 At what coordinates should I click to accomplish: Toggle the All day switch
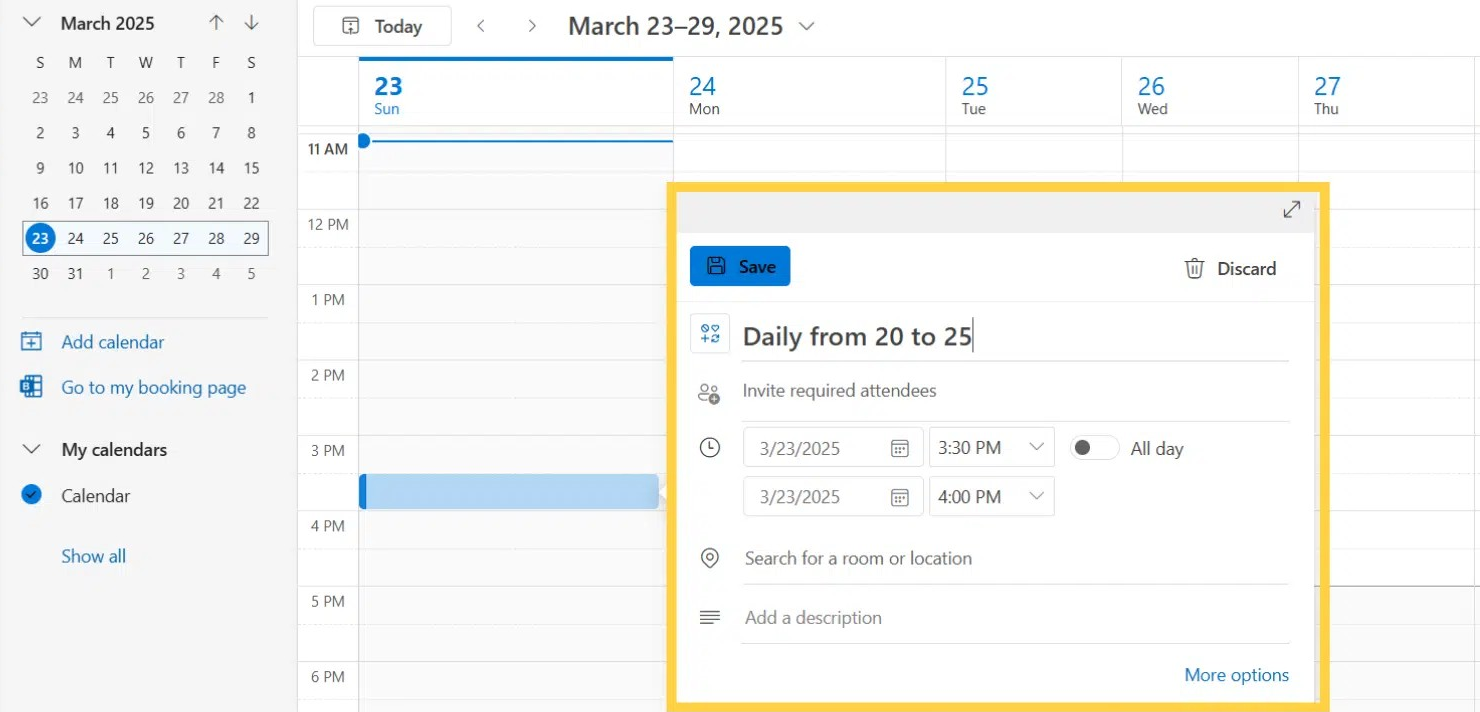(1093, 448)
